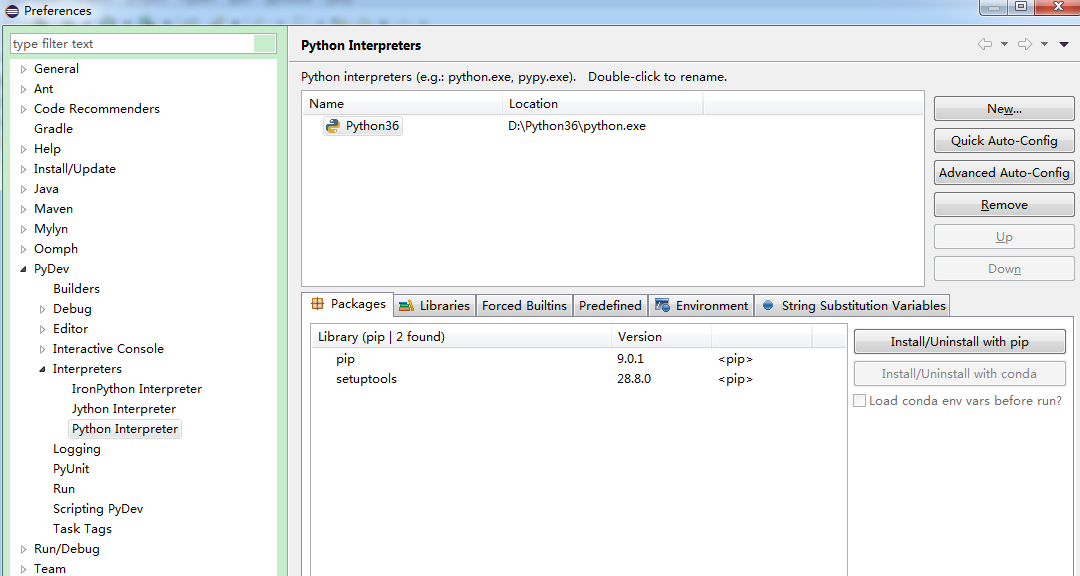Viewport: 1080px width, 576px height.
Task: Collapse the PyDev tree node
Action: pyautogui.click(x=23, y=269)
